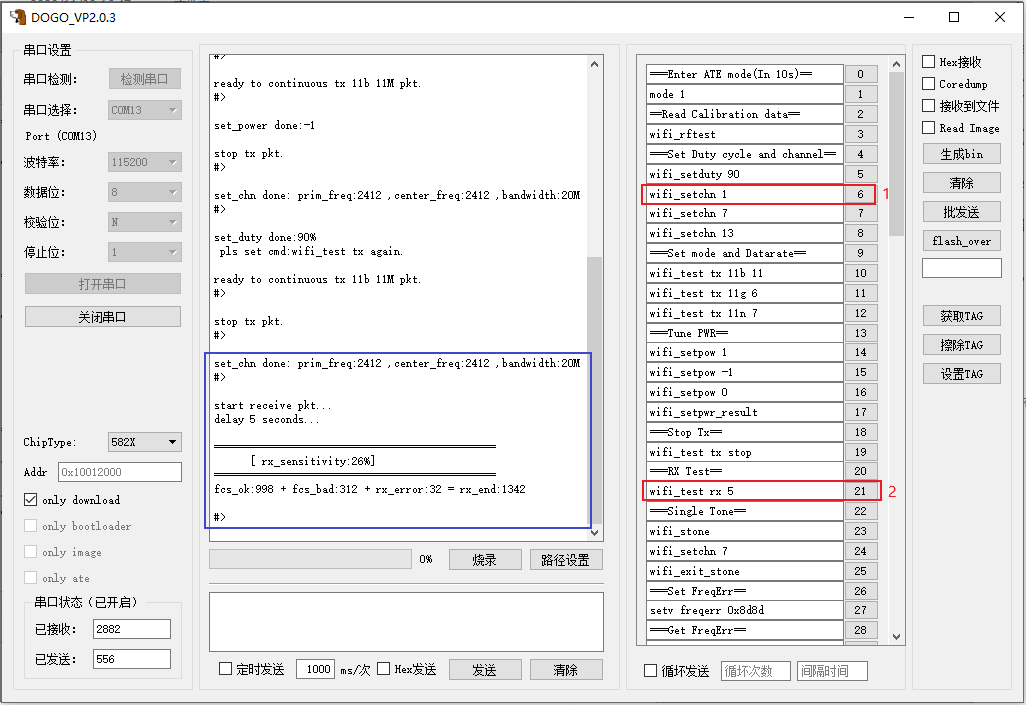Click the Addr 0x10012000 input field
Viewport: 1026px width, 705px height.
pos(120,472)
